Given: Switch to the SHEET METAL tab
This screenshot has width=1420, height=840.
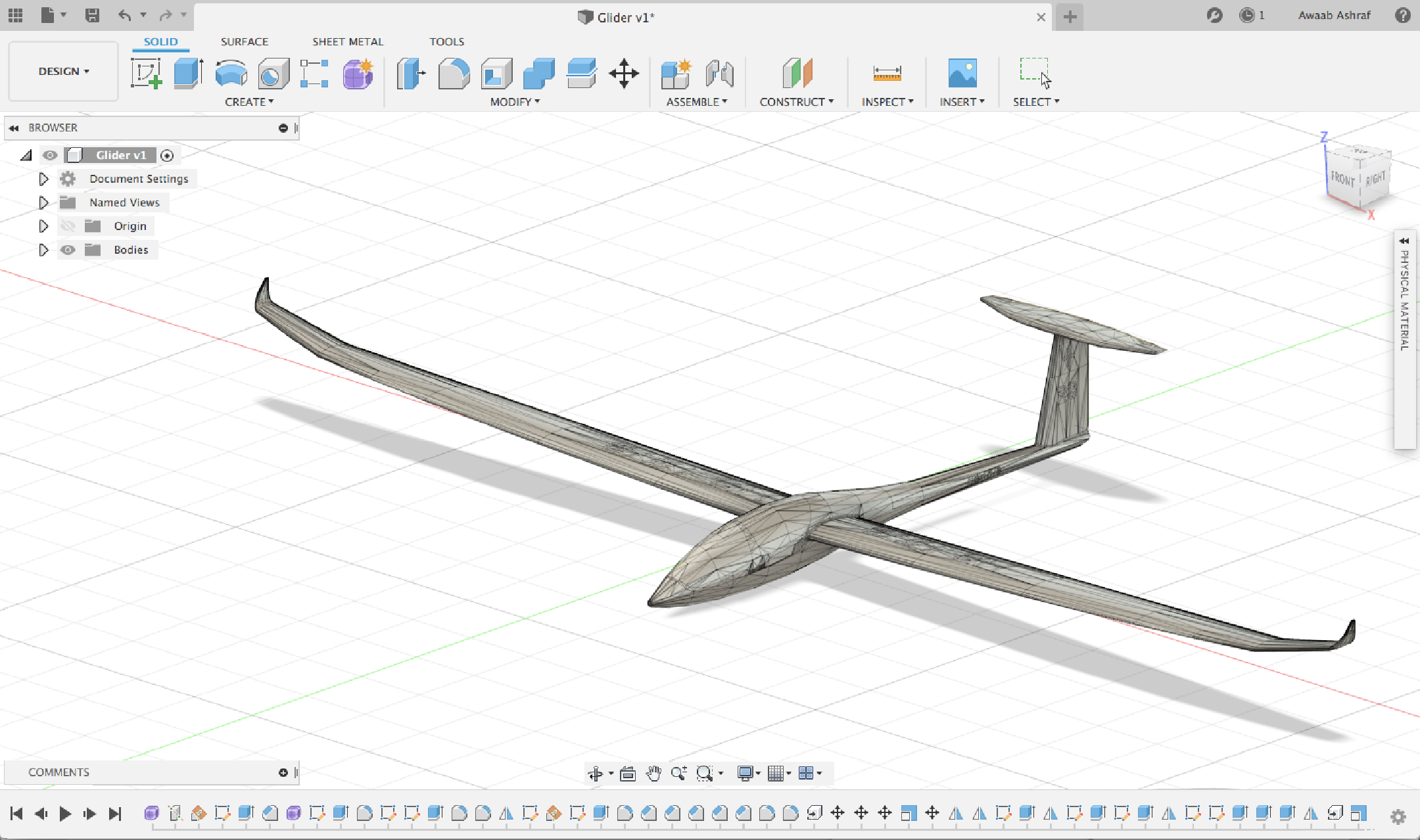Looking at the screenshot, I should pos(348,41).
